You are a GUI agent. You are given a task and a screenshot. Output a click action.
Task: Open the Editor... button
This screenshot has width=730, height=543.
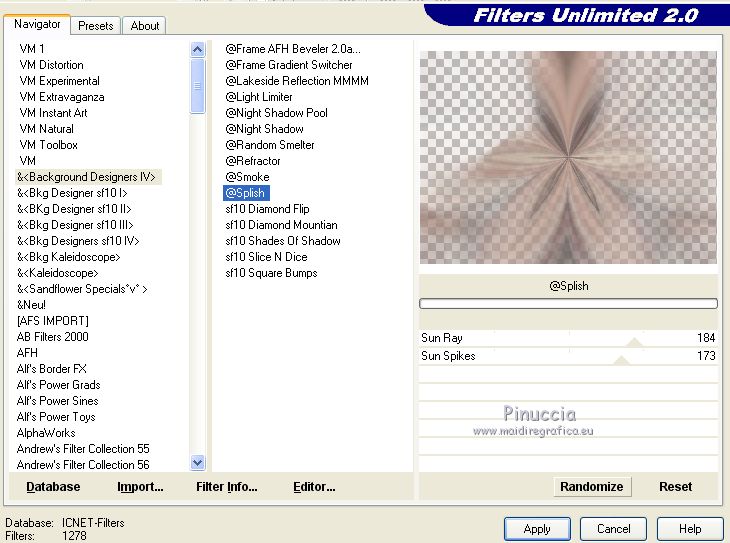tap(314, 487)
